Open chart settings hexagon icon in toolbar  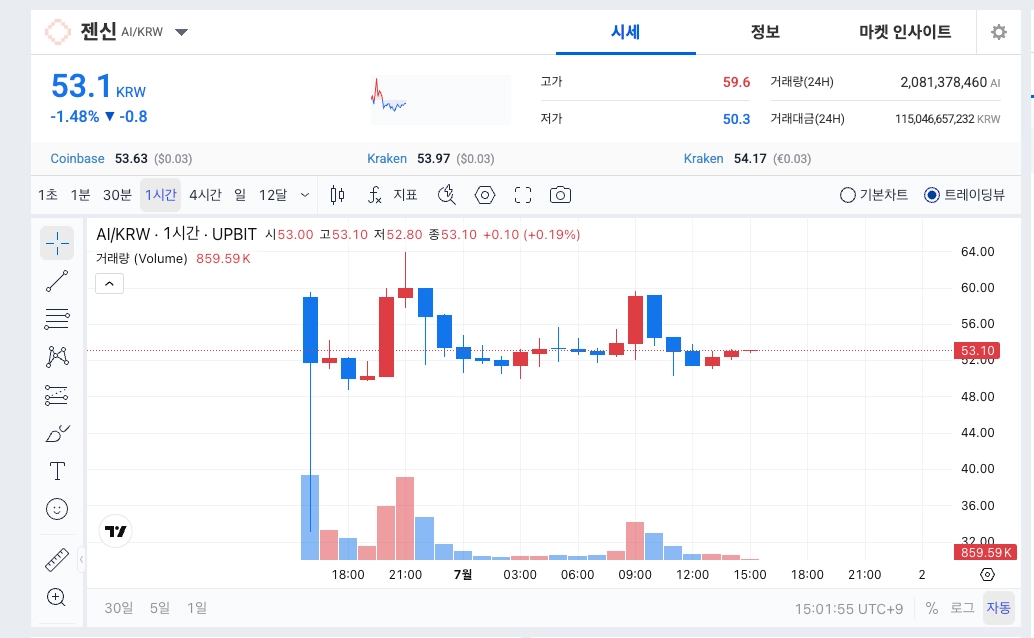(x=485, y=195)
